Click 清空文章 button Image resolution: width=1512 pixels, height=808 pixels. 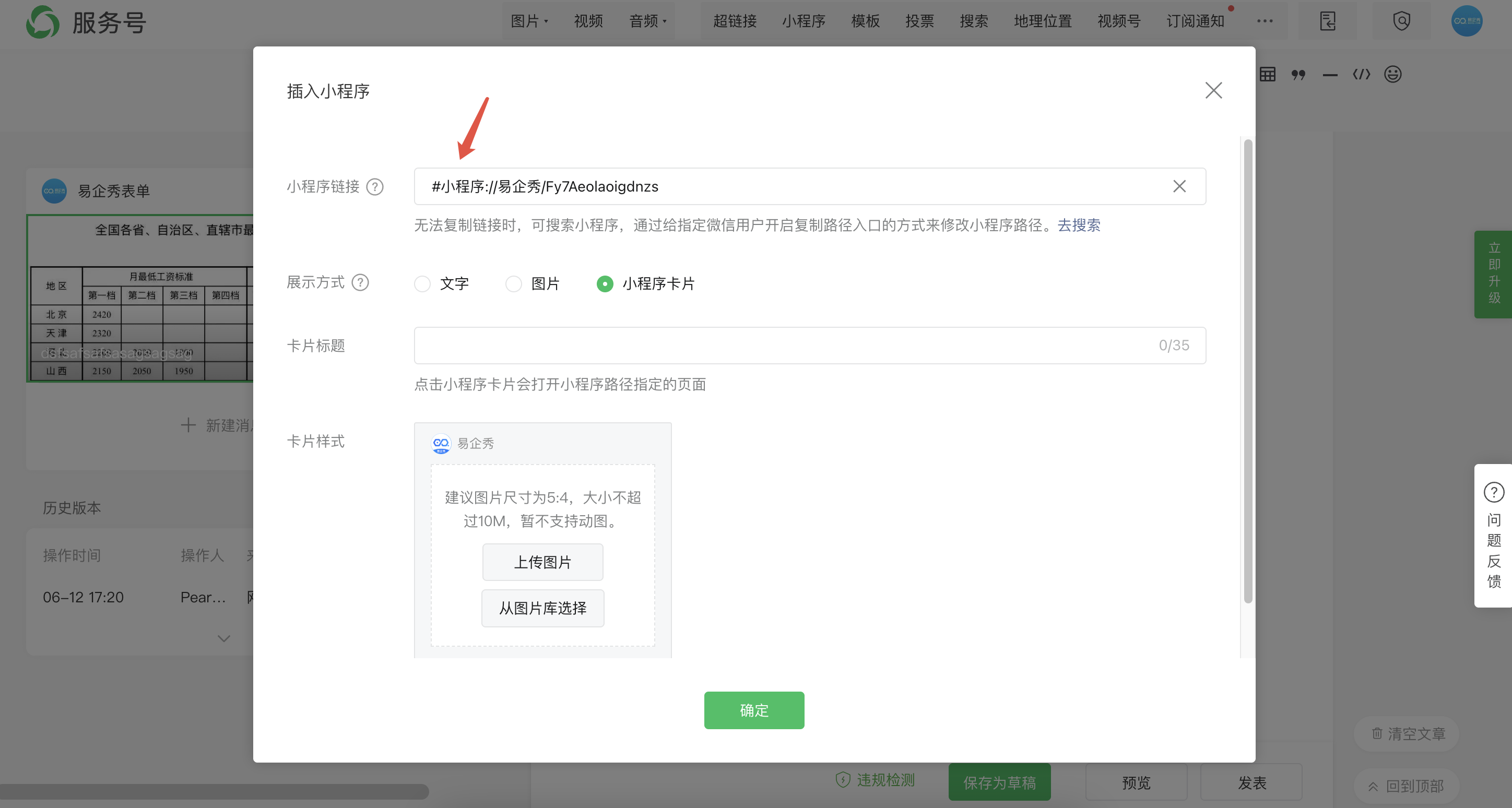pos(1408,733)
